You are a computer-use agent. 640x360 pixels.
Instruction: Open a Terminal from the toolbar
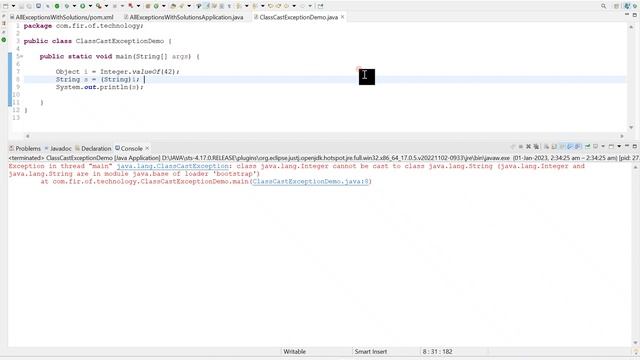click(x=38, y=6)
